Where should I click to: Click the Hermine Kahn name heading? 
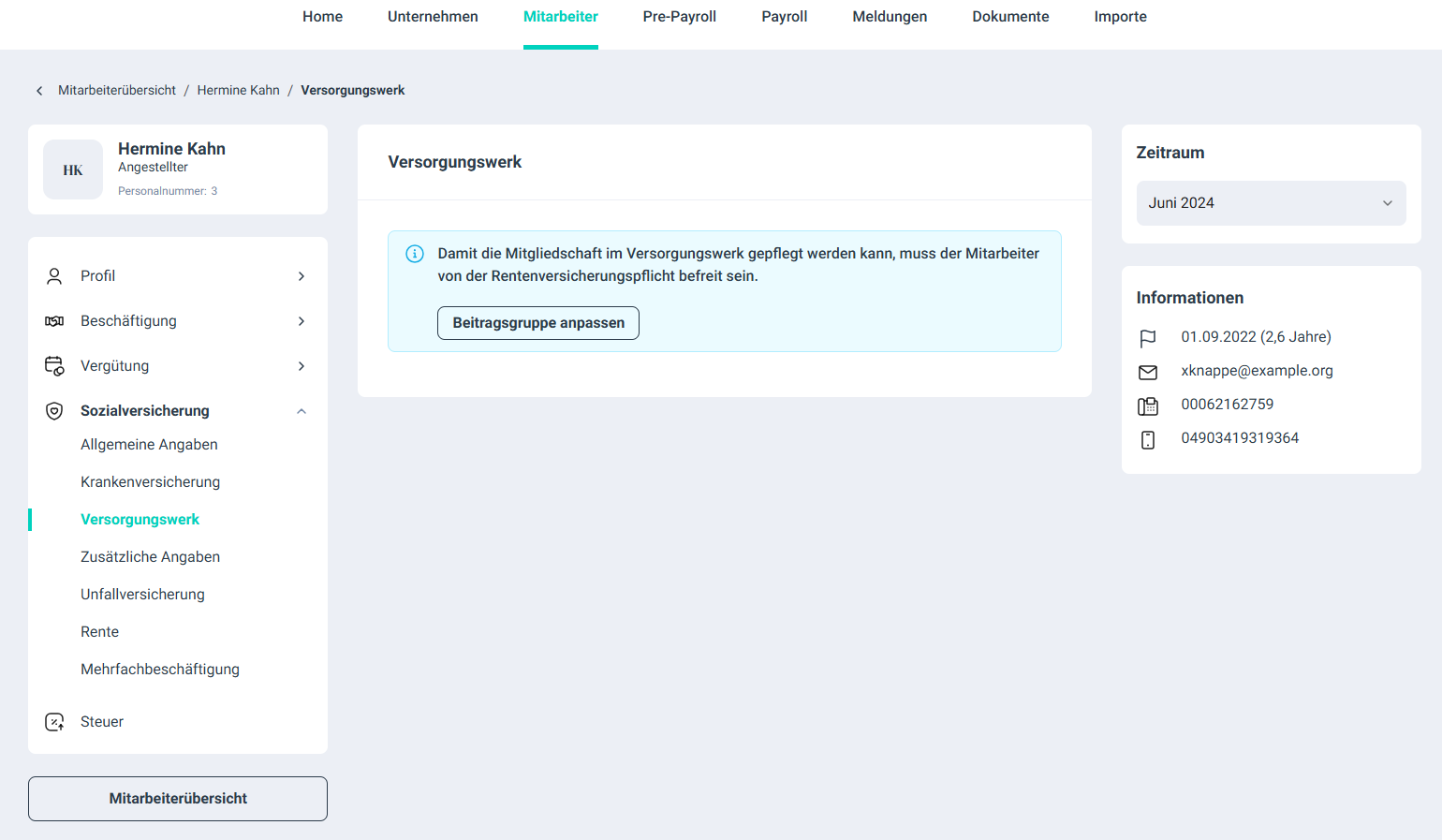(171, 149)
